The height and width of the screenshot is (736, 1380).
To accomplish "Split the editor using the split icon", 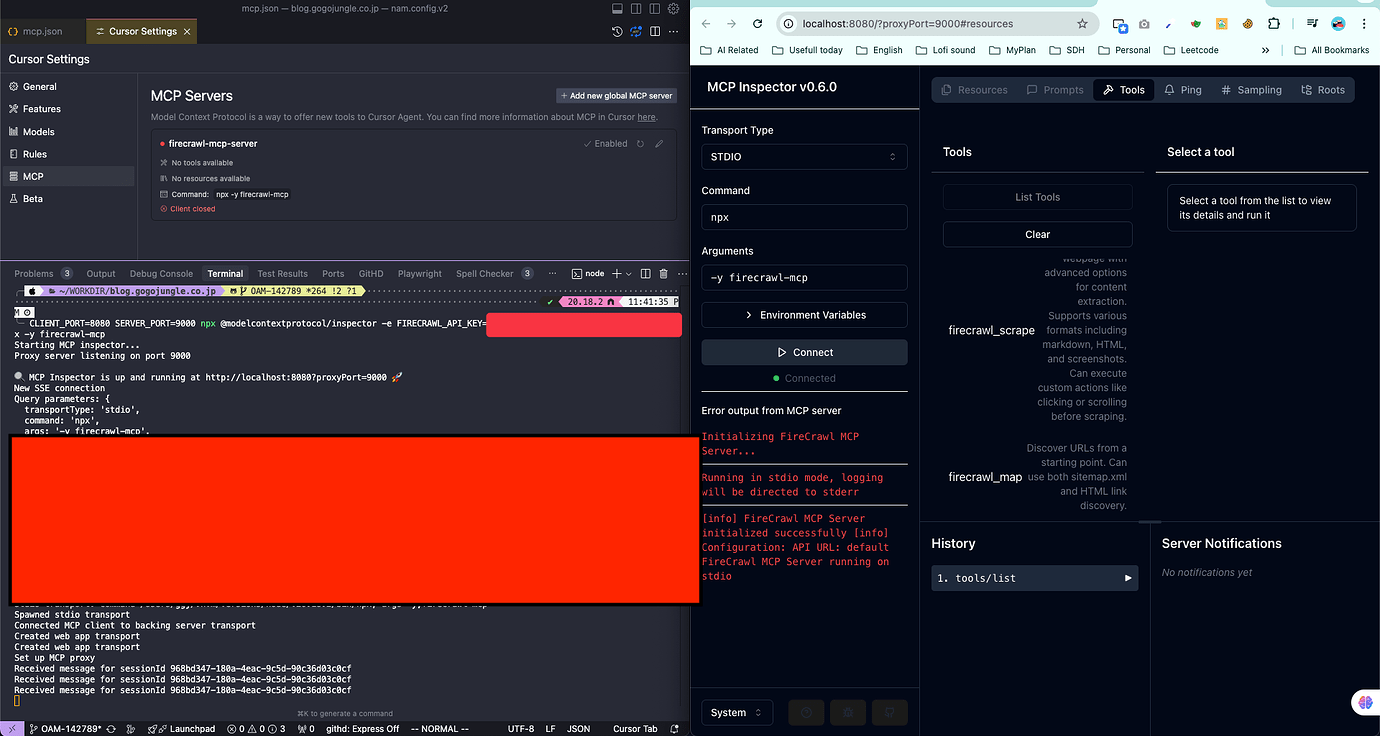I will tap(656, 31).
